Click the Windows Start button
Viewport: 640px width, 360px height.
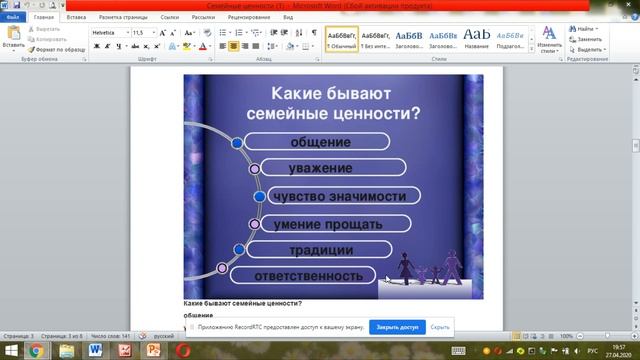coord(11,351)
